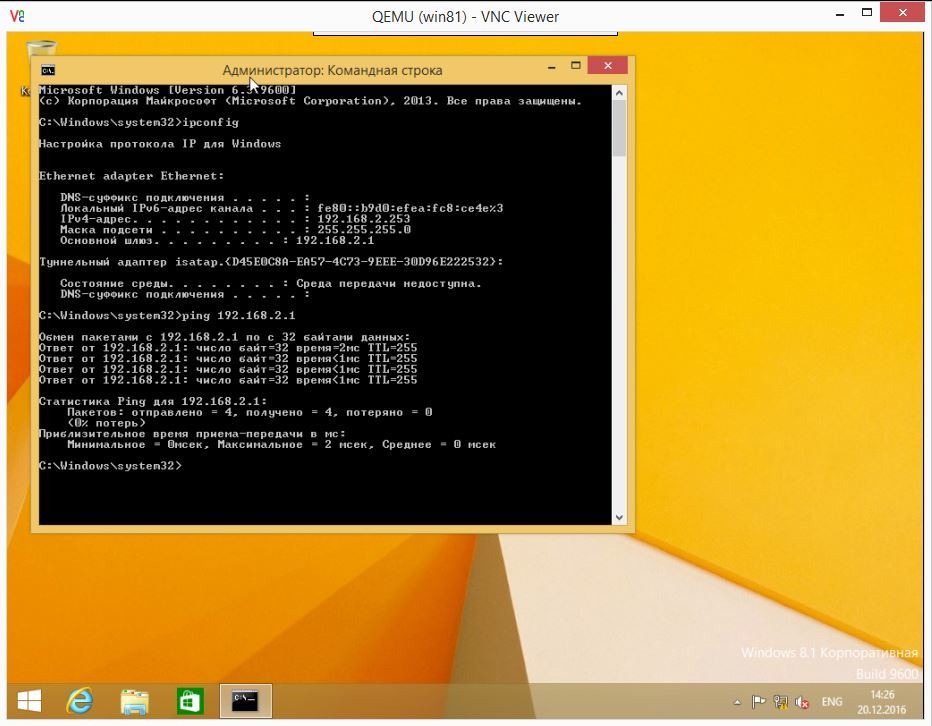This screenshot has height=726, width=932.
Task: Click the command prompt system menu icon
Action: click(48, 70)
